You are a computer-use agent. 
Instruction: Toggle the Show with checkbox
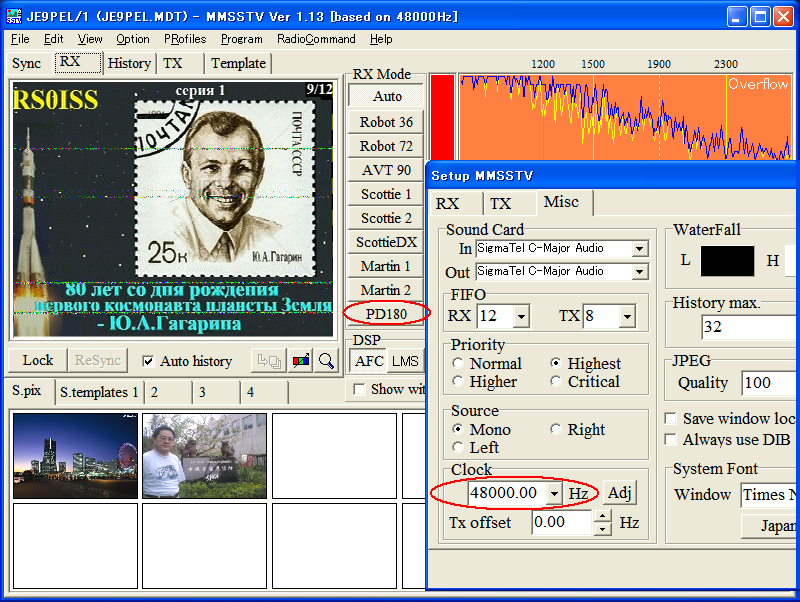tap(359, 389)
